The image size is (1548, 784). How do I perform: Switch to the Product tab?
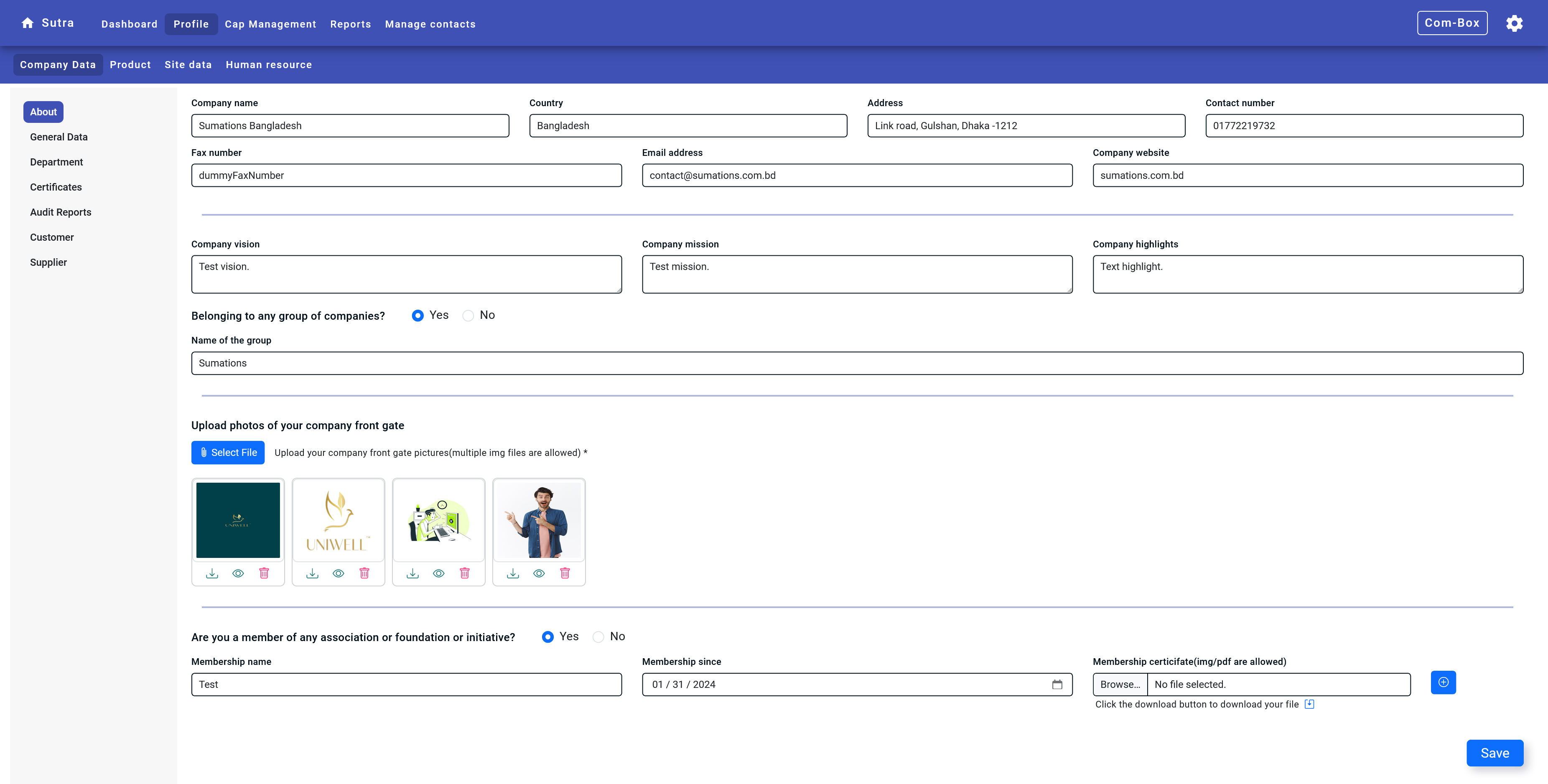point(130,64)
